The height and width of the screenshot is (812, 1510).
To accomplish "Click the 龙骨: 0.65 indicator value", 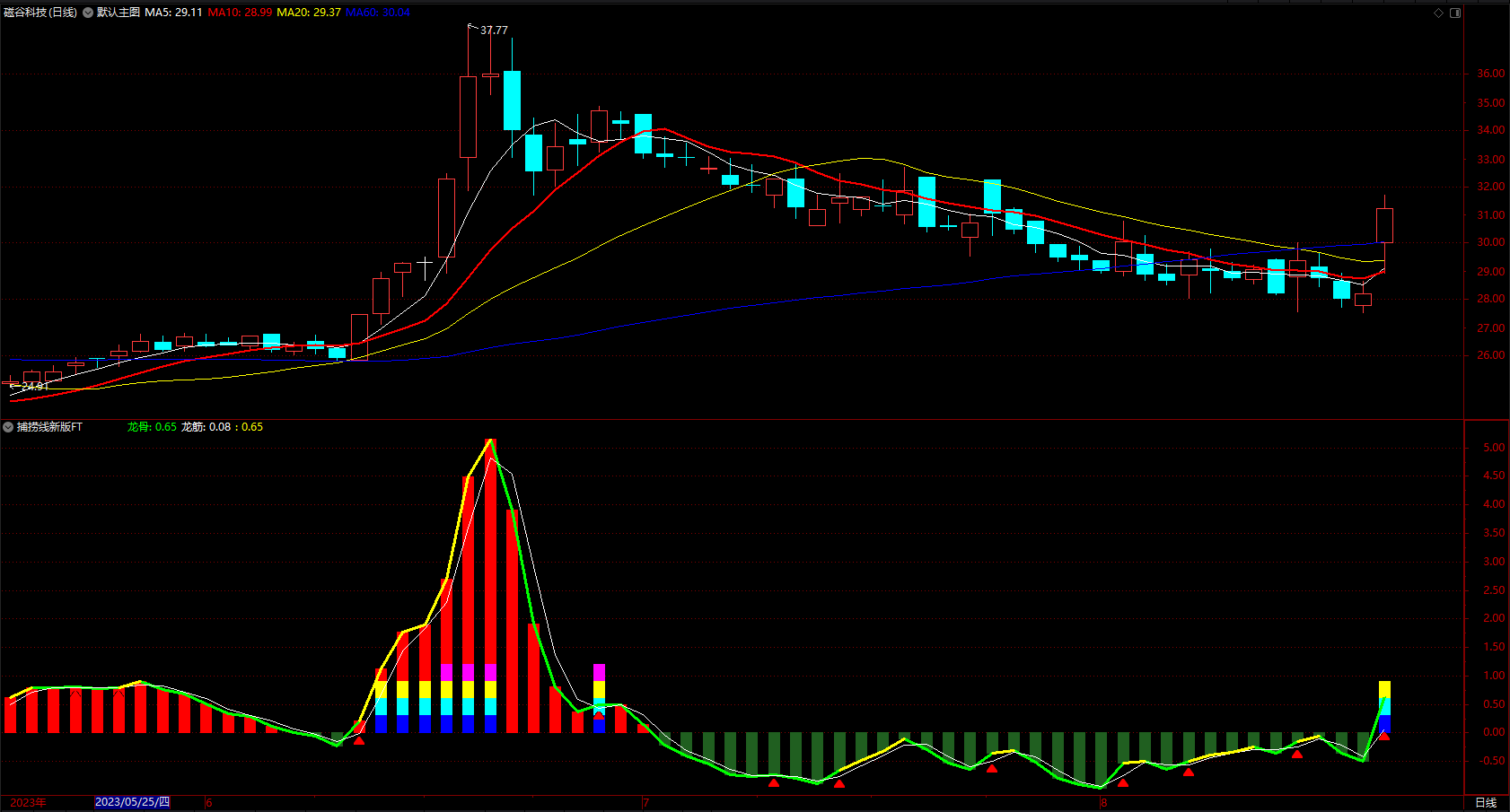I will click(152, 427).
